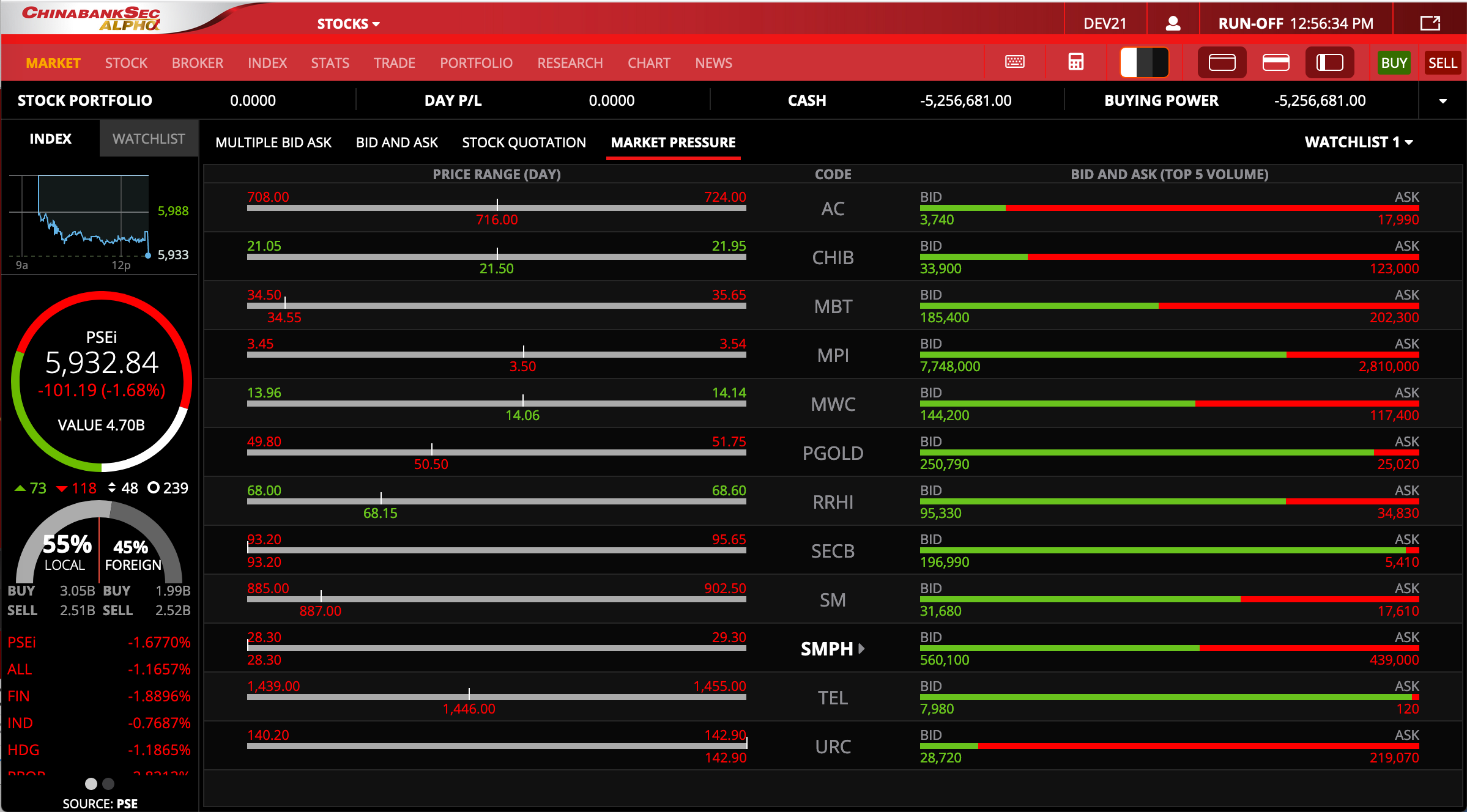Open the BID AND ASK tab
Image resolution: width=1467 pixels, height=812 pixels.
point(396,142)
